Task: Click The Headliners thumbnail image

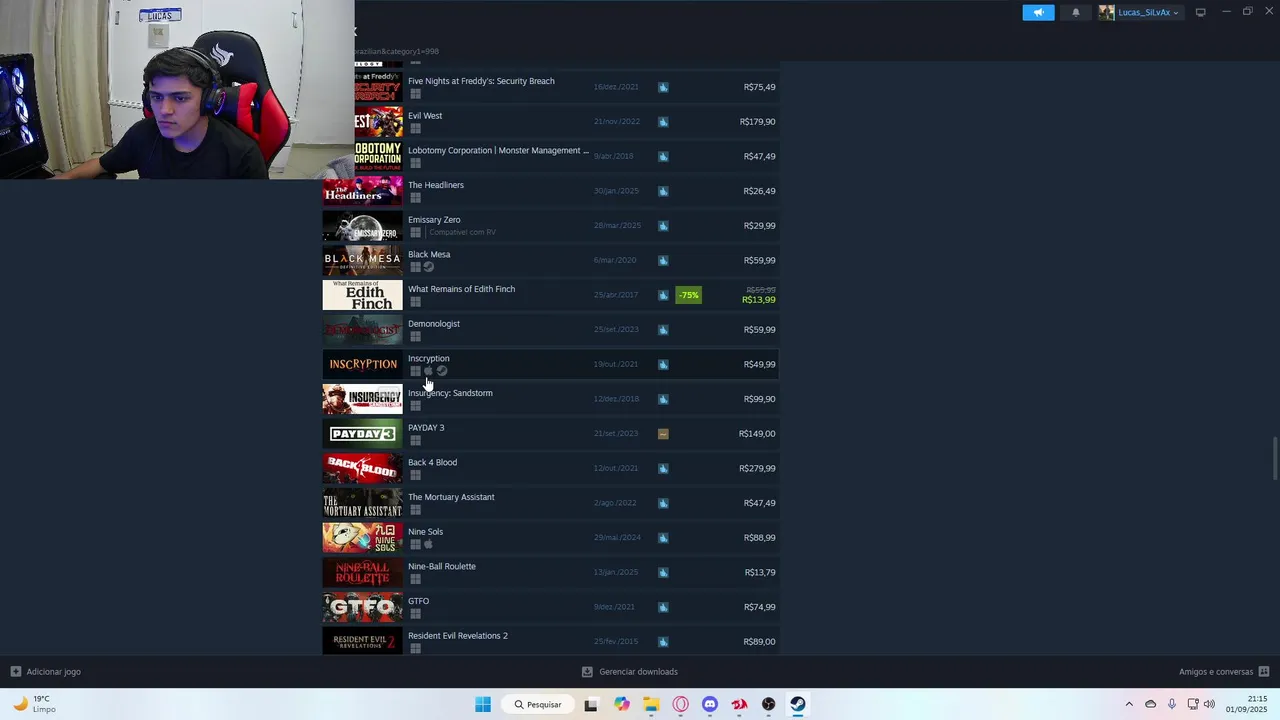Action: (362, 191)
